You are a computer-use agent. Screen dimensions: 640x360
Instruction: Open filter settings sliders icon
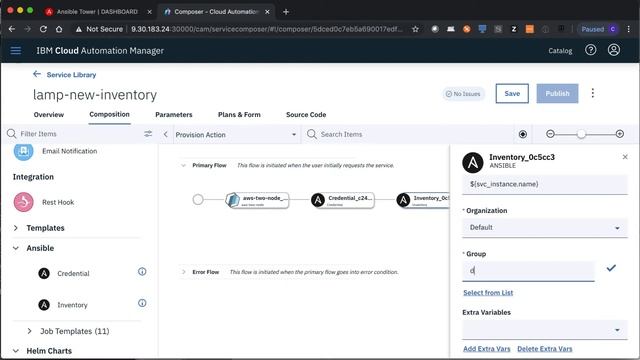[148, 133]
